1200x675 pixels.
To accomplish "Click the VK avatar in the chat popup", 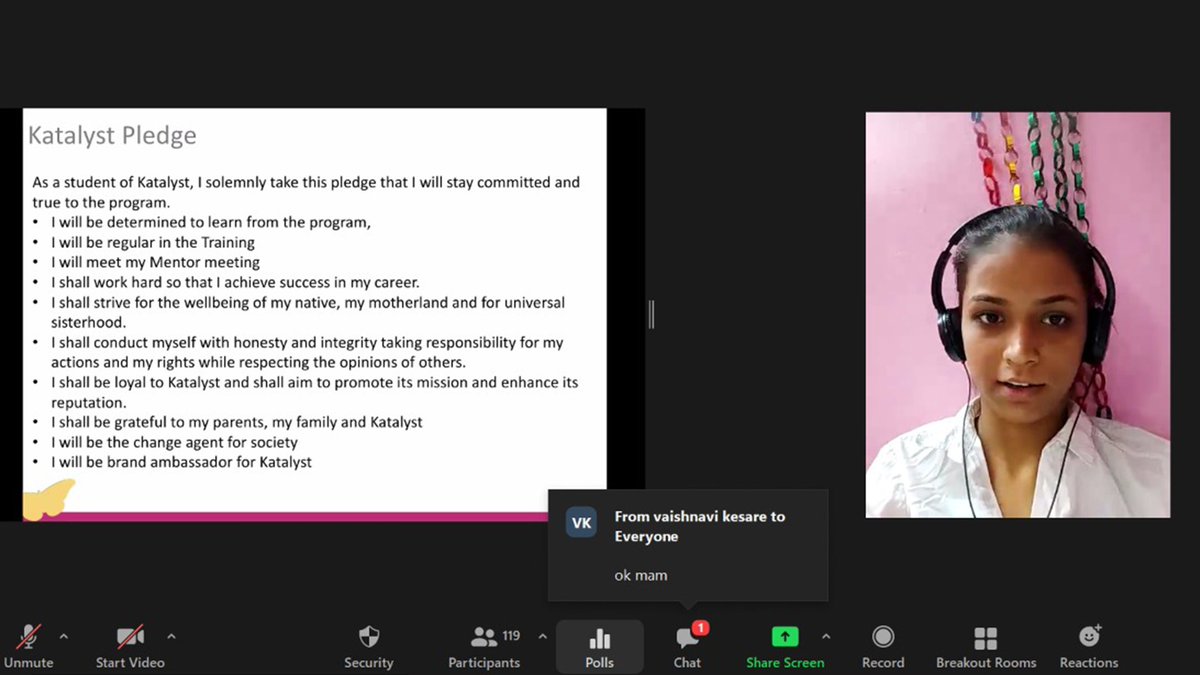I will click(582, 523).
